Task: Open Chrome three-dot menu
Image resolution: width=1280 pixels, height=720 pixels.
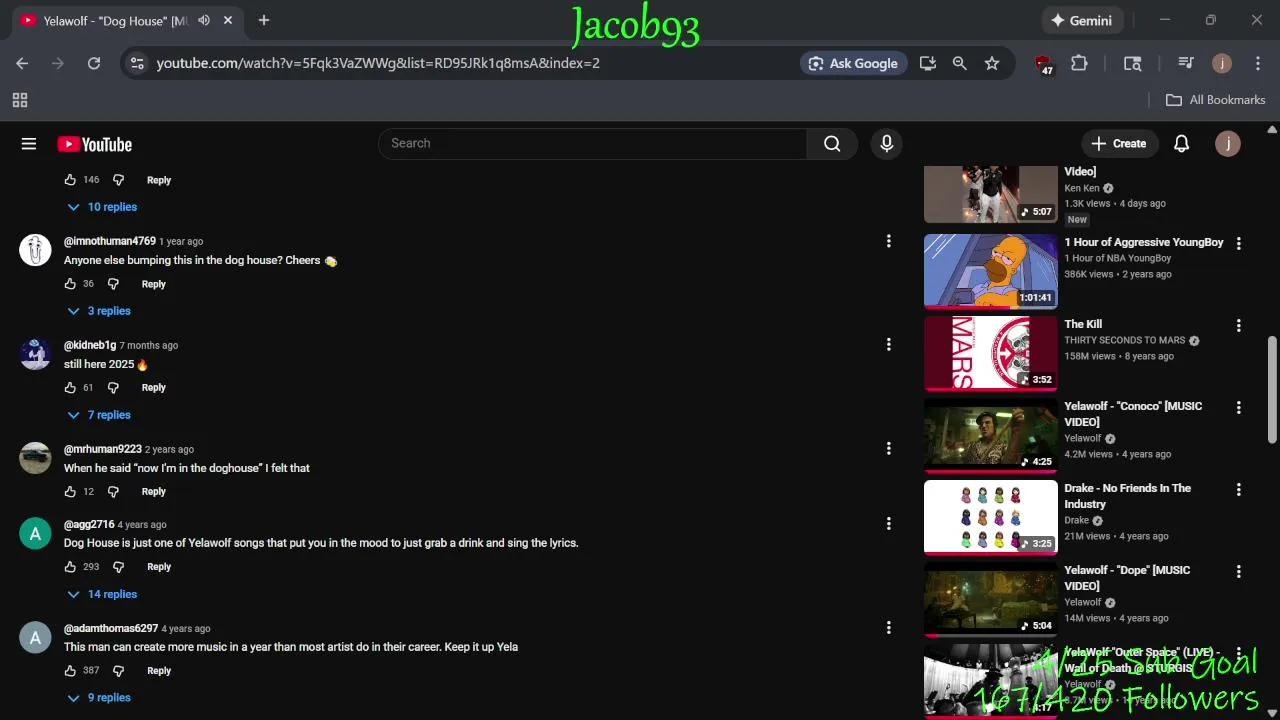Action: 1257,63
